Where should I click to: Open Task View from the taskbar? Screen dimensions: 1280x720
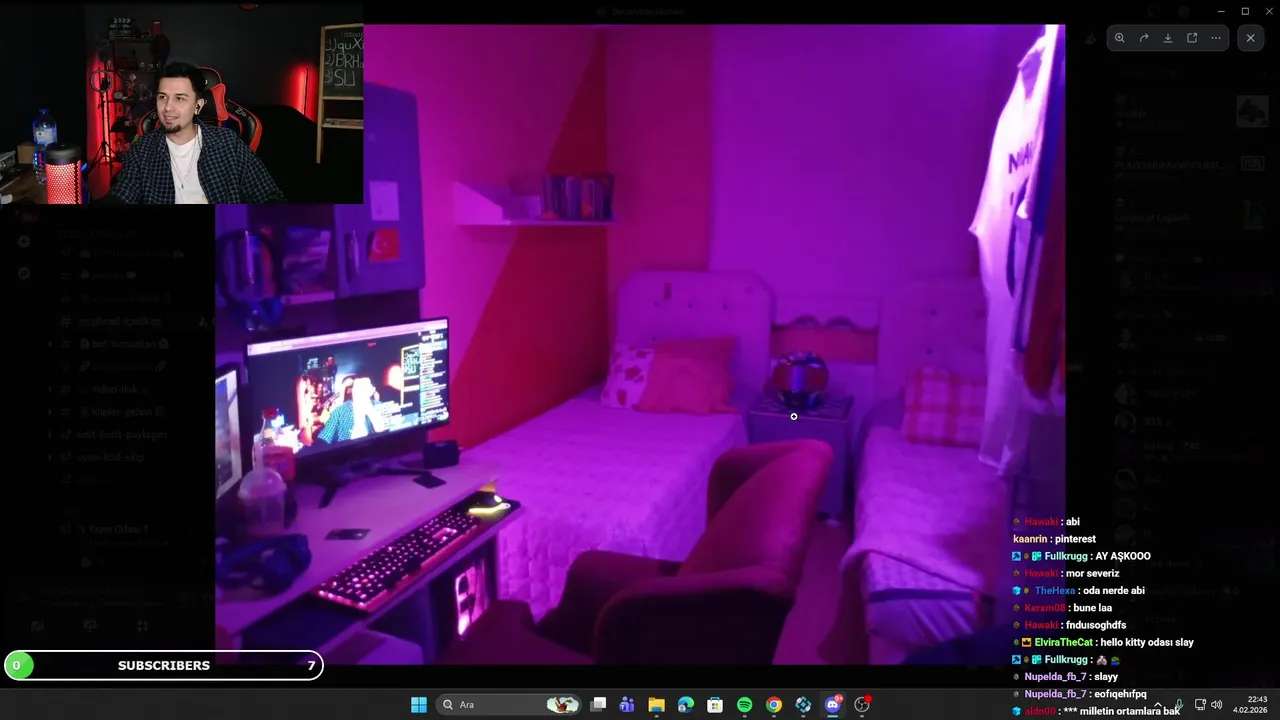coord(598,705)
